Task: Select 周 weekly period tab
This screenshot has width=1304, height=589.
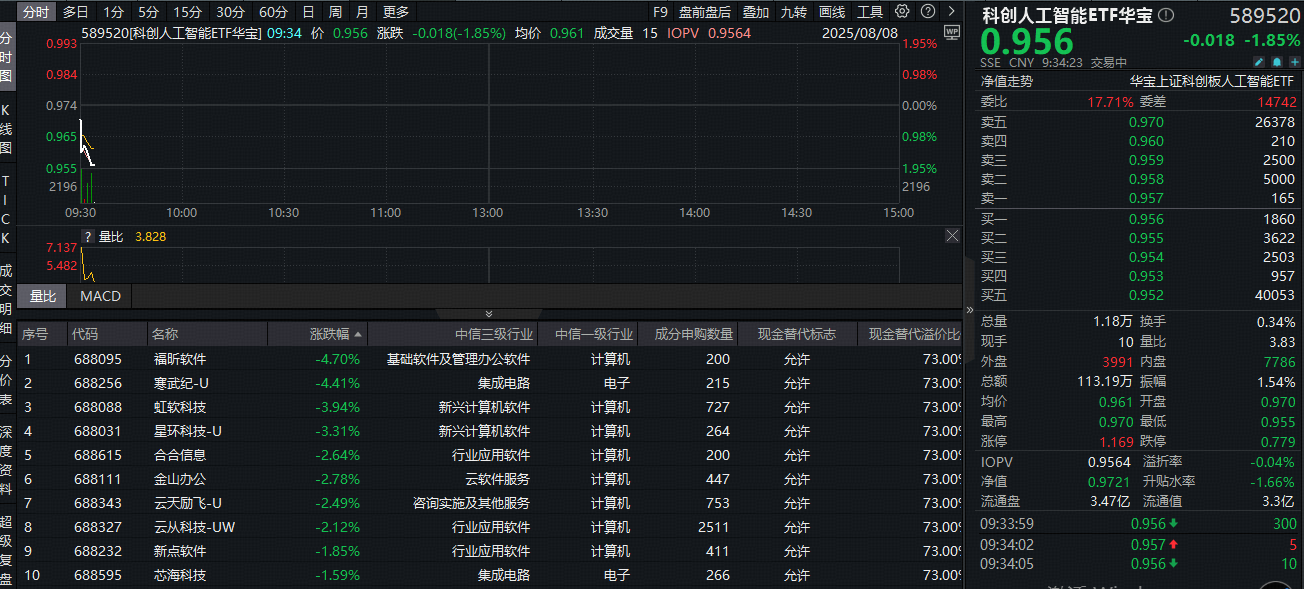Action: click(x=335, y=12)
